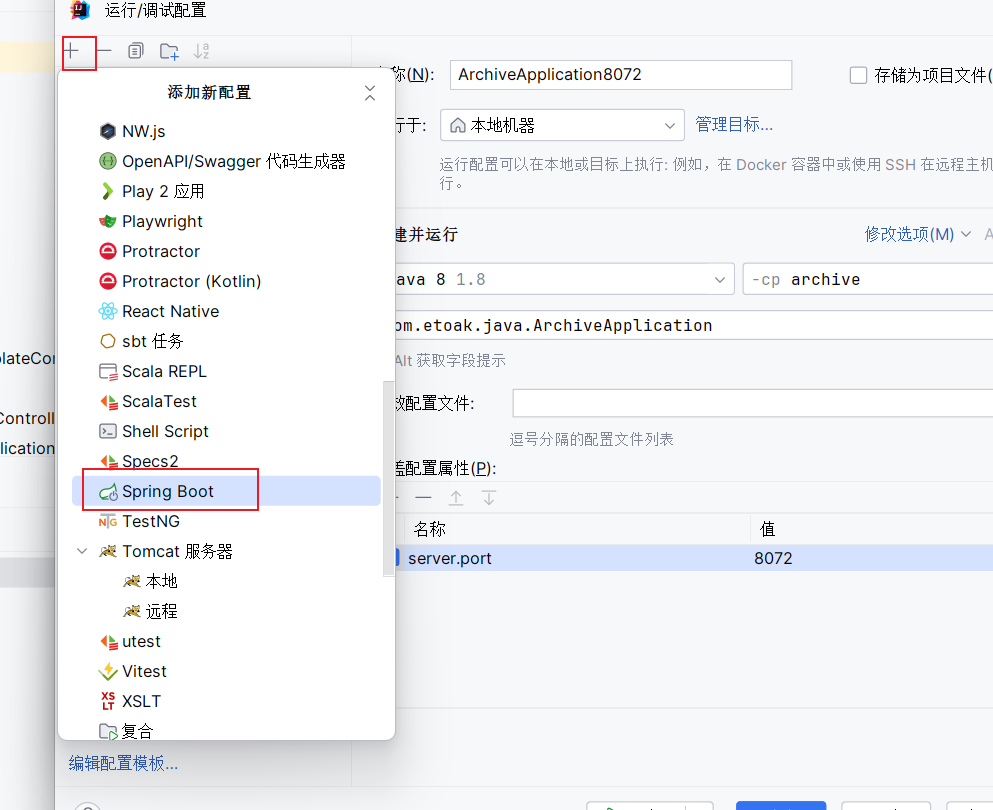Click the Tomcat 服务器 icon
The width and height of the screenshot is (993, 810).
point(108,552)
